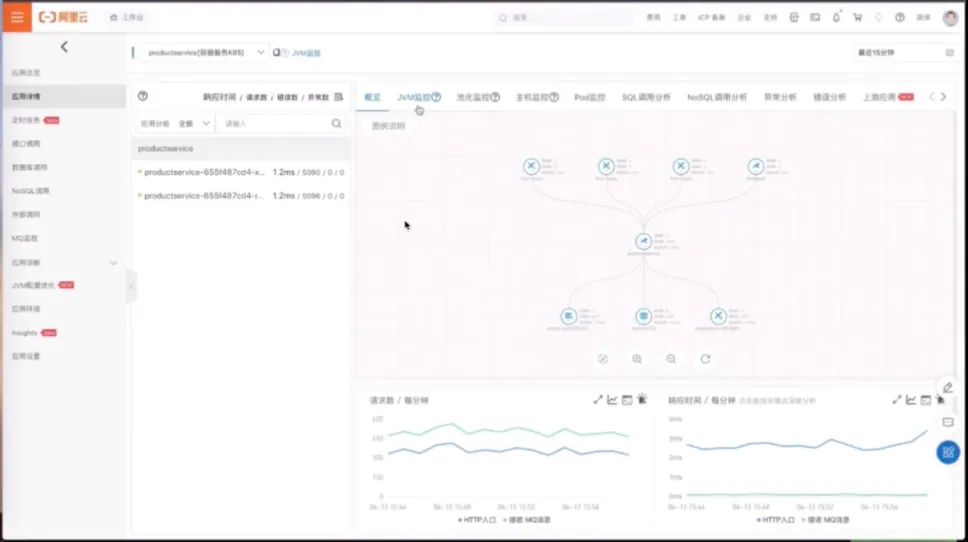This screenshot has height=542, width=968.
Task: Open the recent 15 minutes time range picker
Action: [904, 52]
